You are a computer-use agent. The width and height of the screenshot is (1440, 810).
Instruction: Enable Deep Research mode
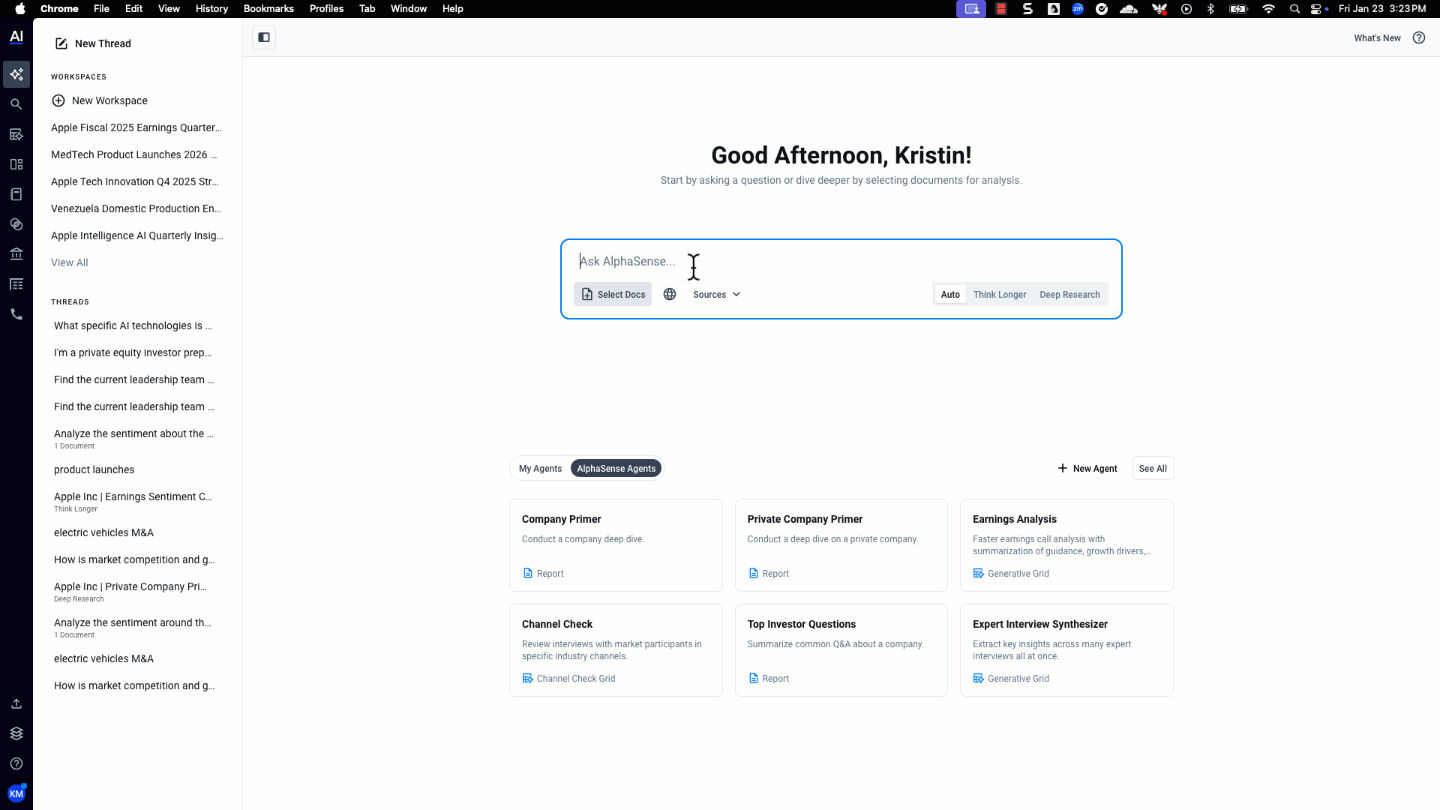(x=1069, y=294)
